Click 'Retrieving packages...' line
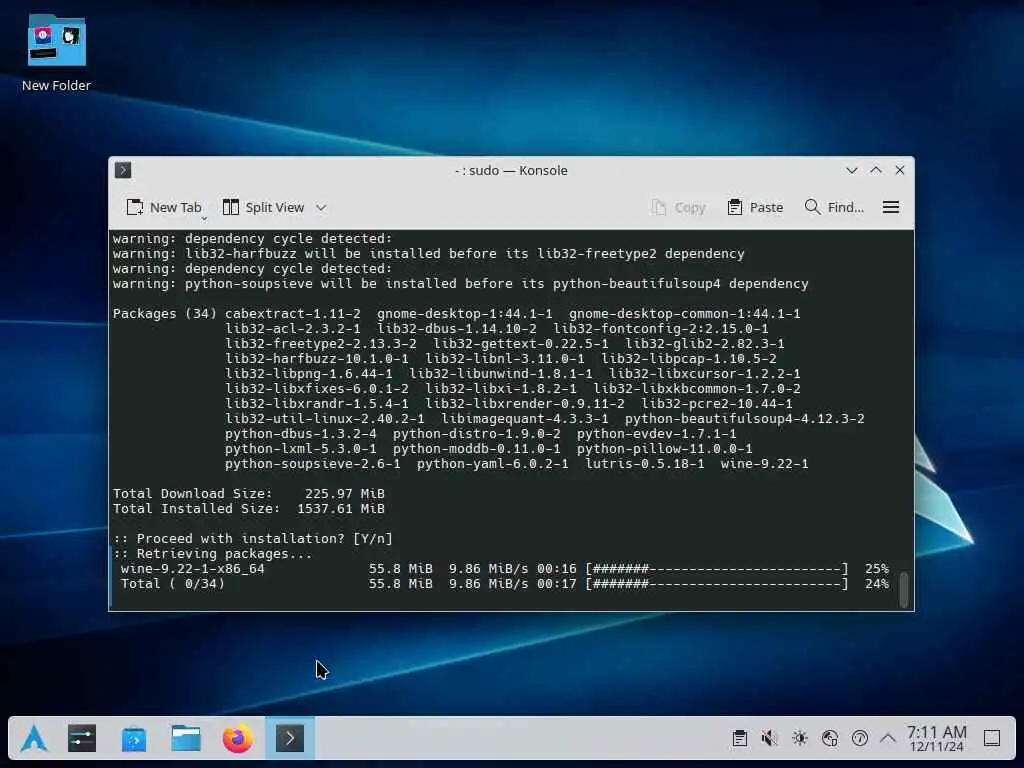The height and width of the screenshot is (768, 1024). (x=212, y=554)
